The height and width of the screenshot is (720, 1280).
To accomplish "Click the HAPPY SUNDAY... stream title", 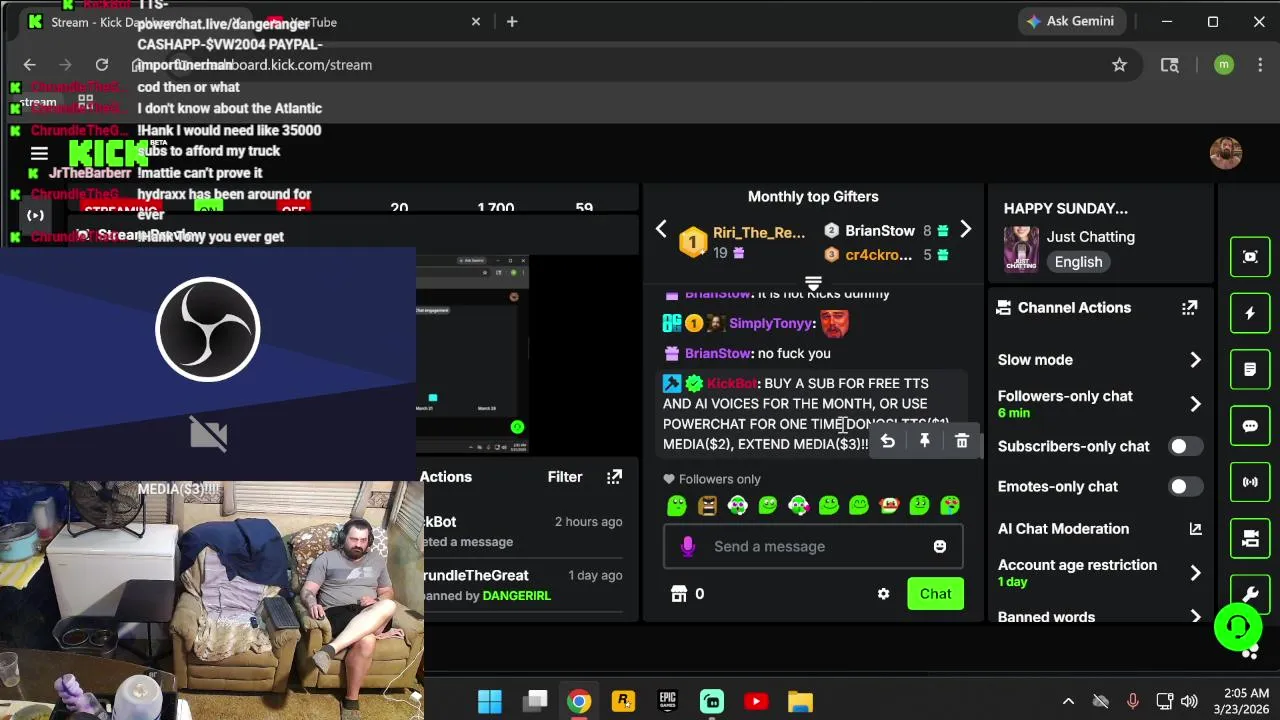I will click(x=1065, y=208).
